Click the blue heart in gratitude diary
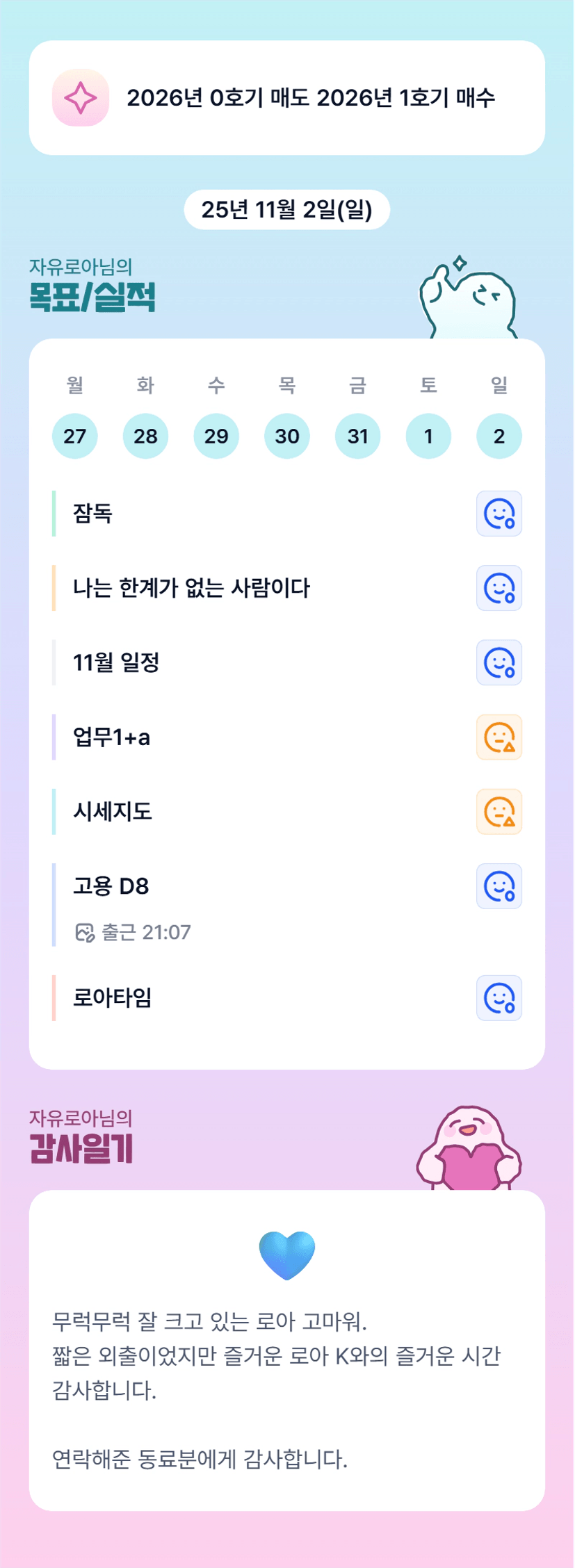 [x=287, y=1255]
